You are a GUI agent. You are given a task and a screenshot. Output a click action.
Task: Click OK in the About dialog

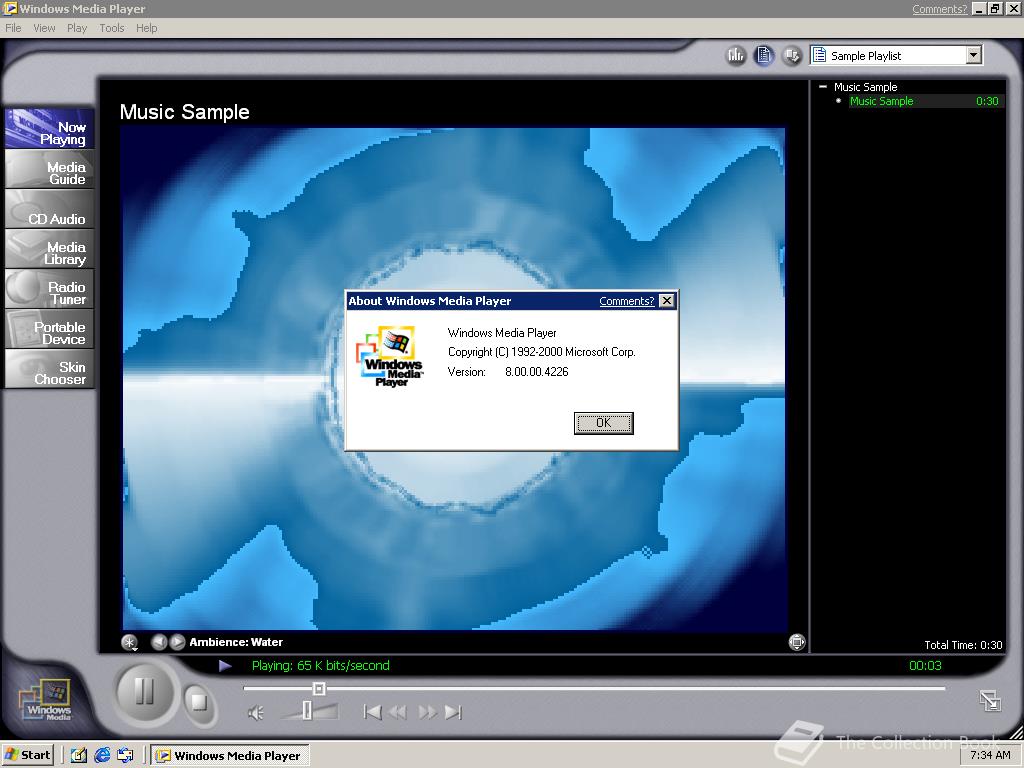603,423
